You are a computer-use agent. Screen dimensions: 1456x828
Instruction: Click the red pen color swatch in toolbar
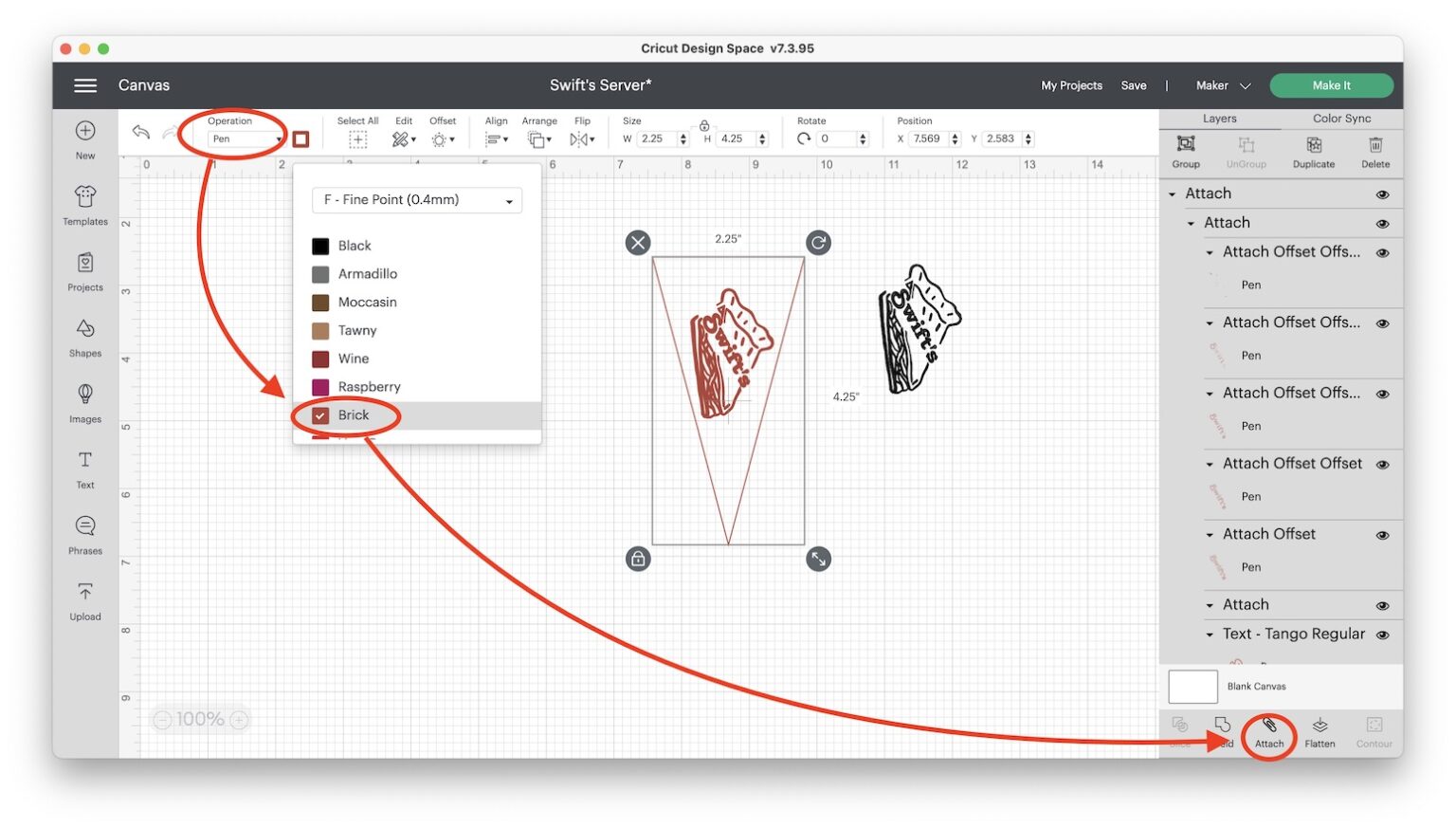300,138
